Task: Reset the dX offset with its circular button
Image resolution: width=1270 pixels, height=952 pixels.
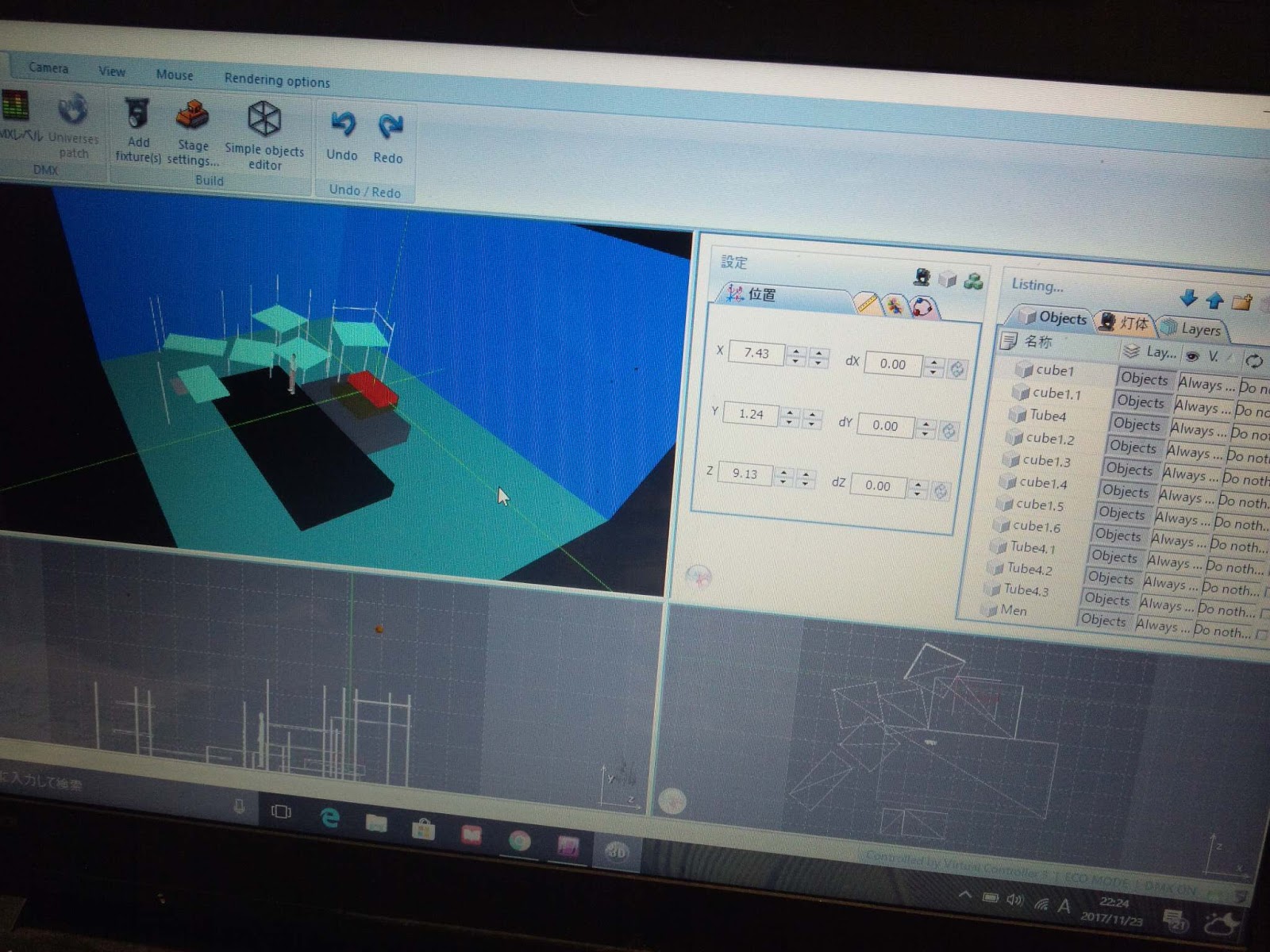Action: click(957, 369)
